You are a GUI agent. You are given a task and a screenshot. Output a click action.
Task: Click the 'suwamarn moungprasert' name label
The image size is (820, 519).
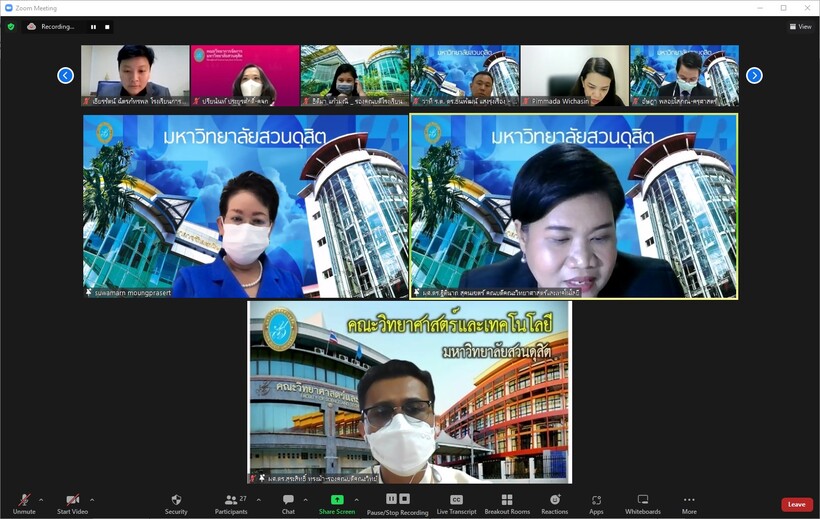click(133, 293)
